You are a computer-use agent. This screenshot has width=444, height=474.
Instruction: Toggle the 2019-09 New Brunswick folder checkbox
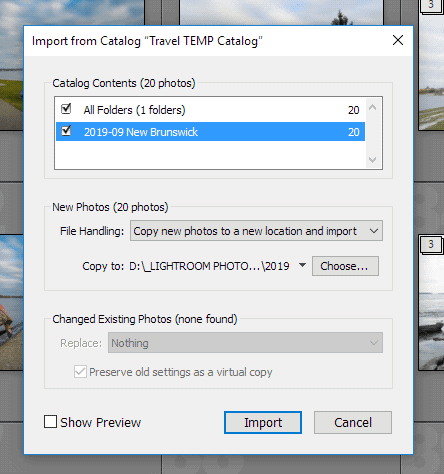66,131
